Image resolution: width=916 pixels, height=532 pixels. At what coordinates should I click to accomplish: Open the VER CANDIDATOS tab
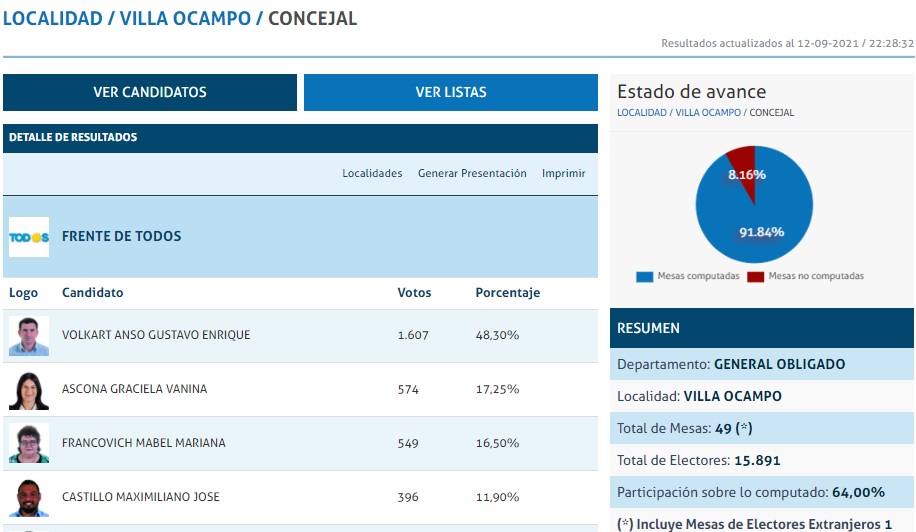150,92
